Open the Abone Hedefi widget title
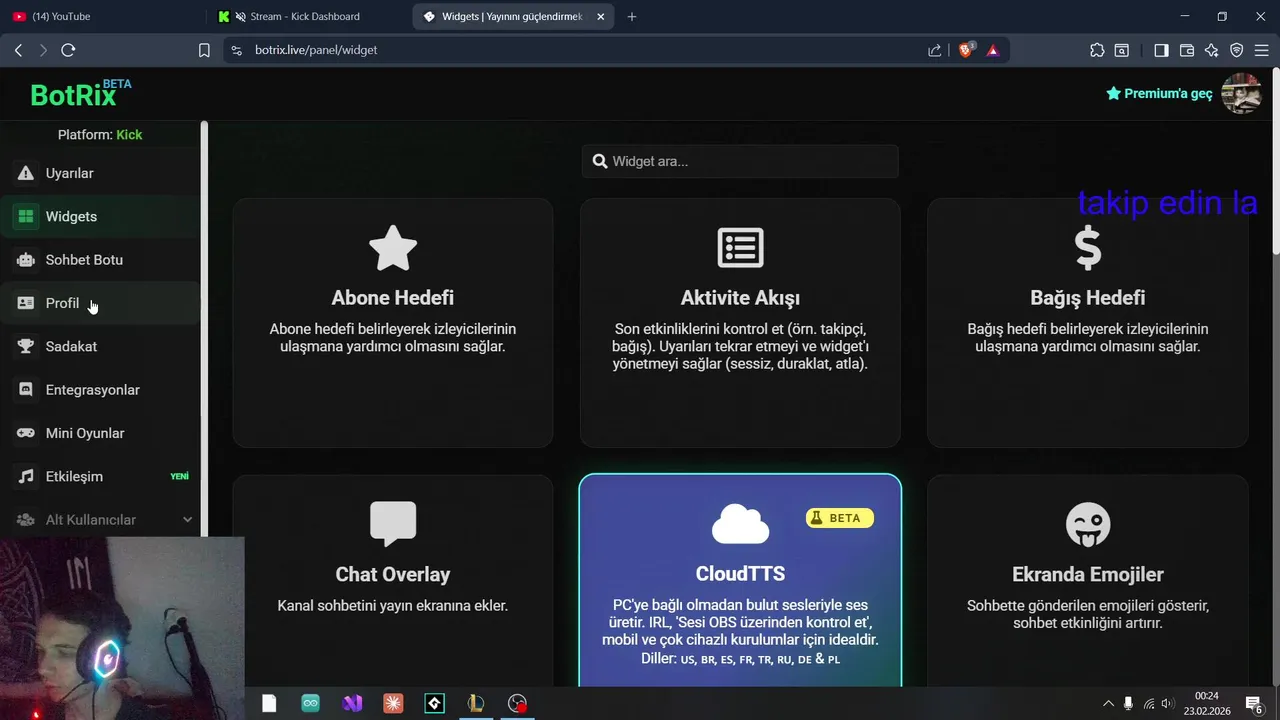Image resolution: width=1280 pixels, height=720 pixels. point(393,298)
